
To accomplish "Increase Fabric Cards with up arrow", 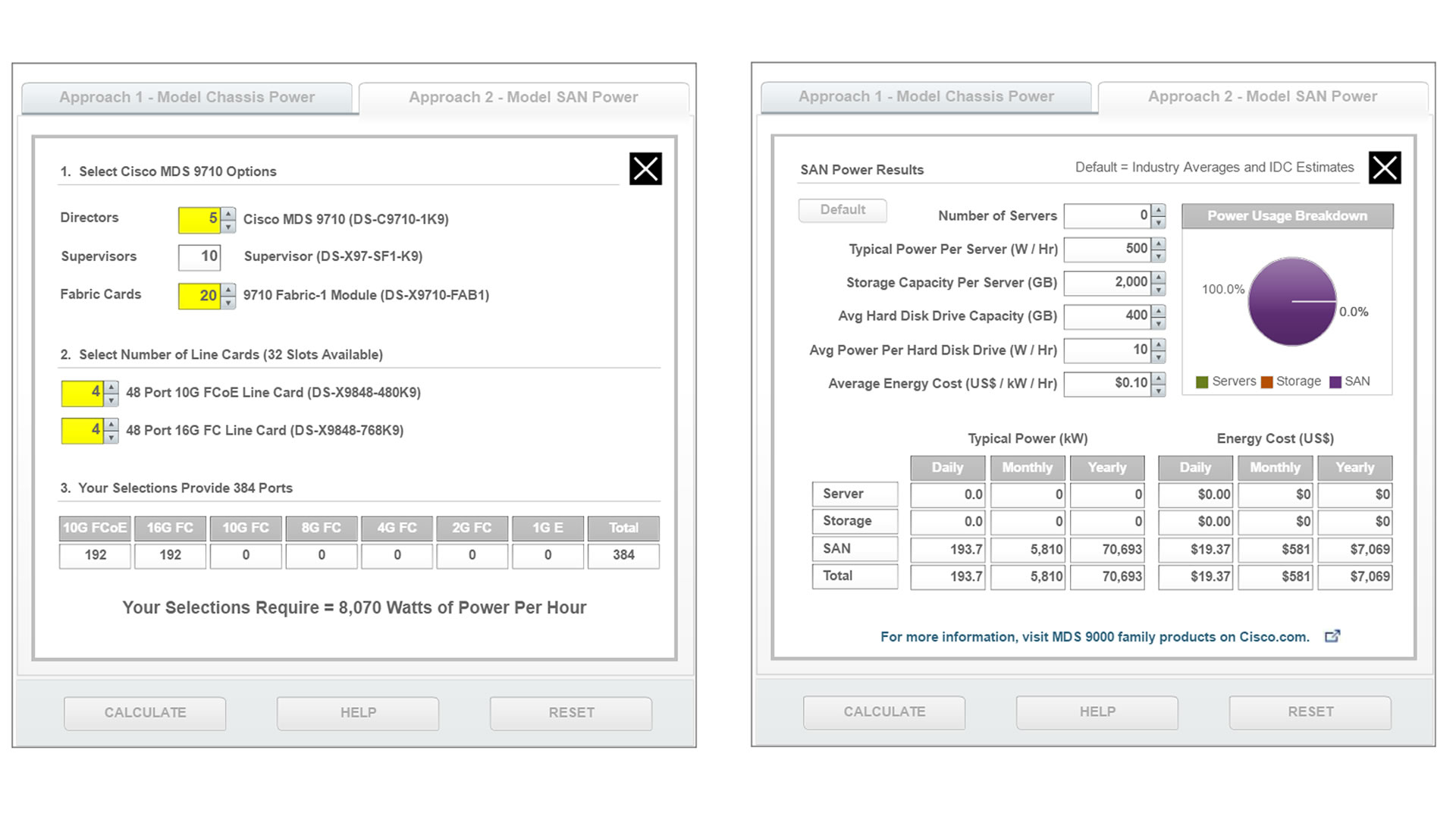I will 228,290.
